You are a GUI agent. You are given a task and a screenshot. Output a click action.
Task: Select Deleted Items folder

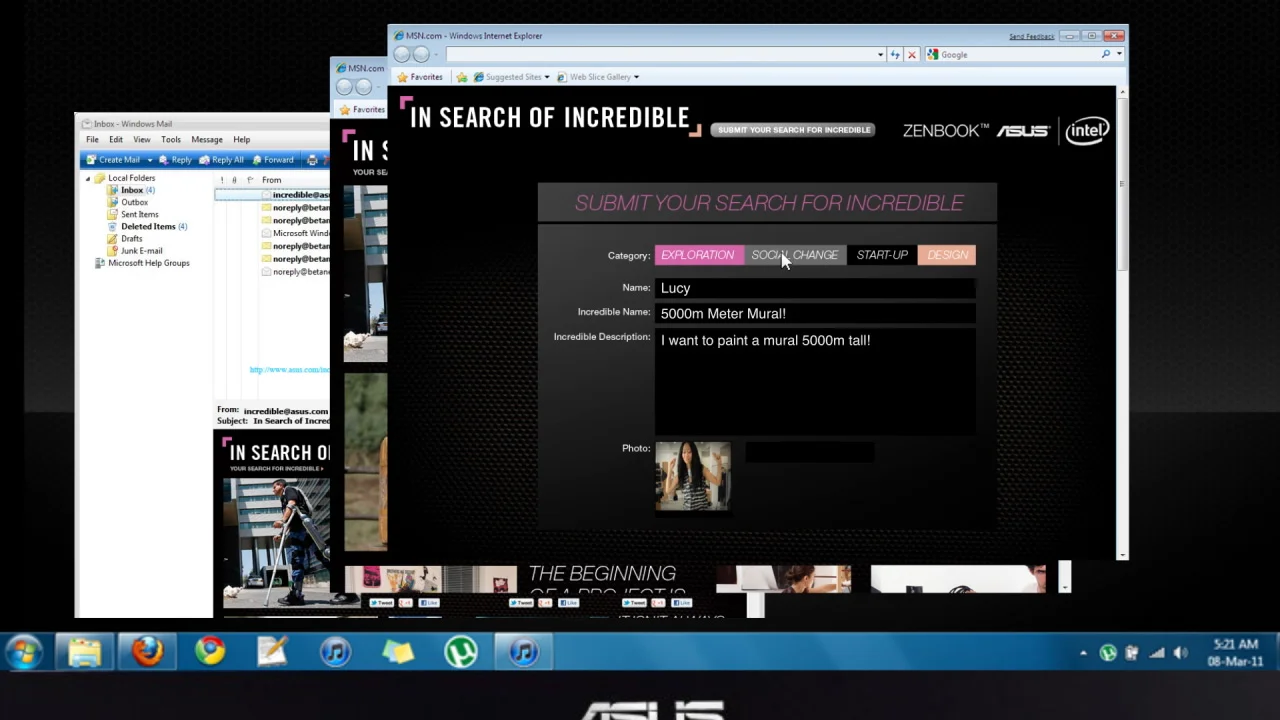coord(148,227)
